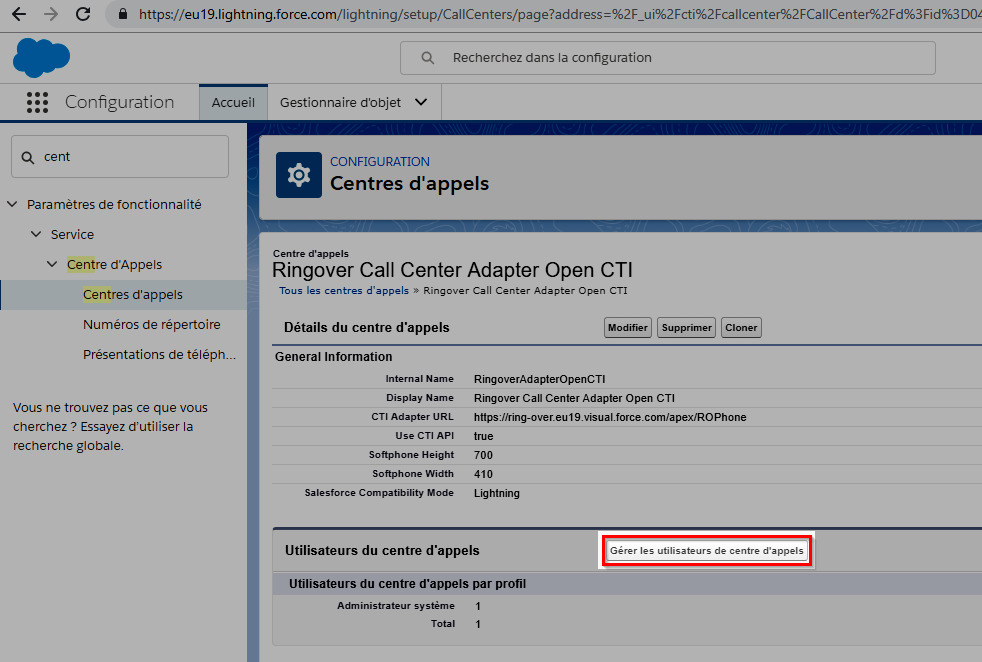Click the Internal Name value RingoverAdapterOpenCTI
982x662 pixels.
coord(539,379)
